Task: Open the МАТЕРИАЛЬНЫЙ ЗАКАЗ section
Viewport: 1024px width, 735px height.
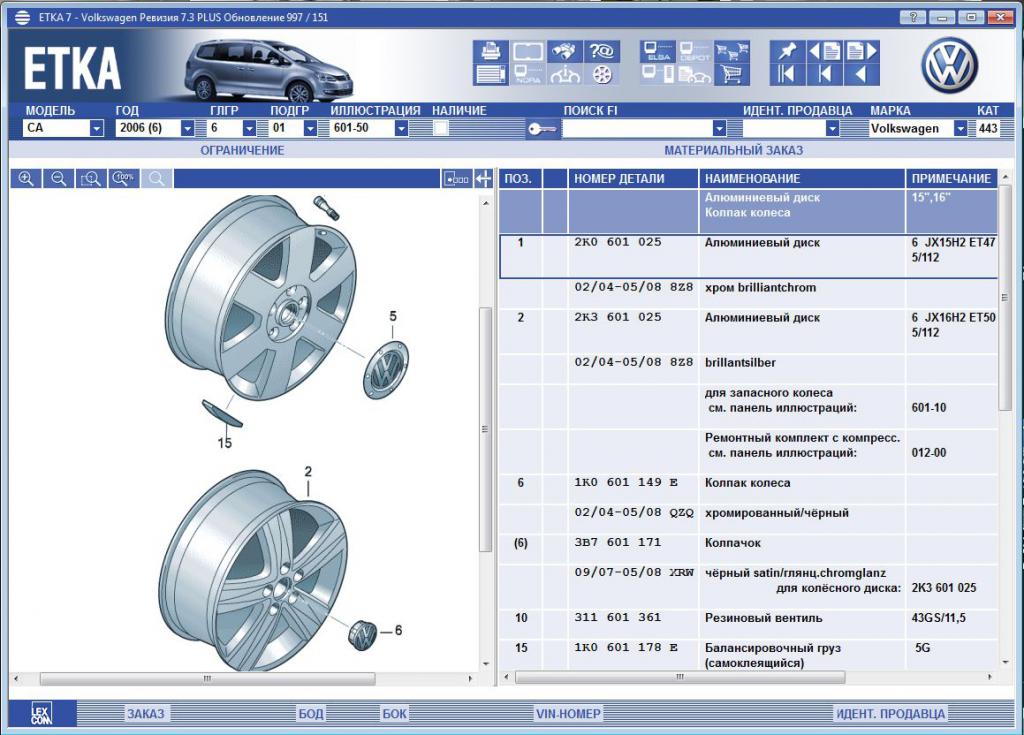Action: coord(733,150)
